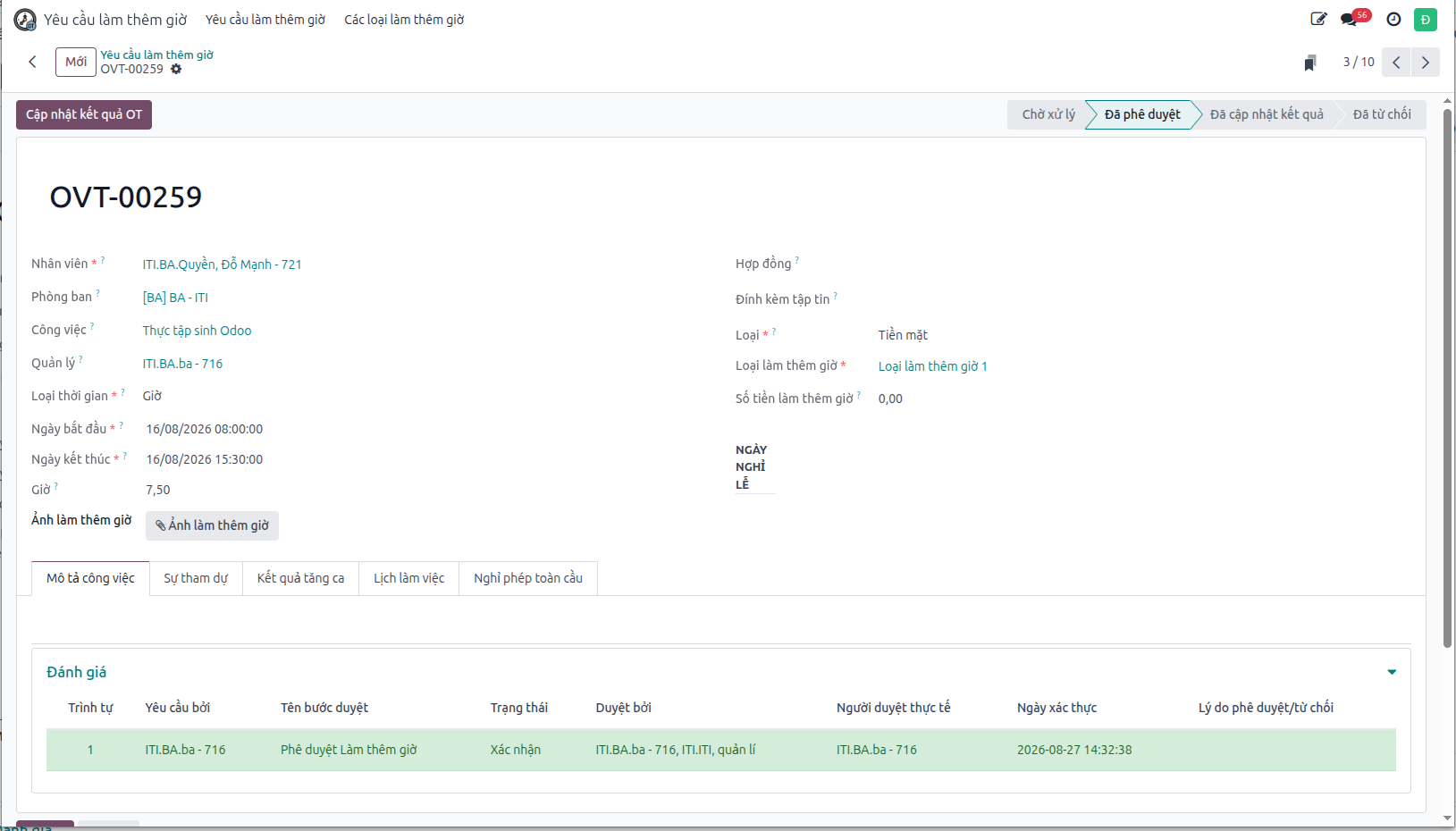1456x831 pixels.
Task: Select Đã phê duyệt status stage
Action: [1142, 114]
